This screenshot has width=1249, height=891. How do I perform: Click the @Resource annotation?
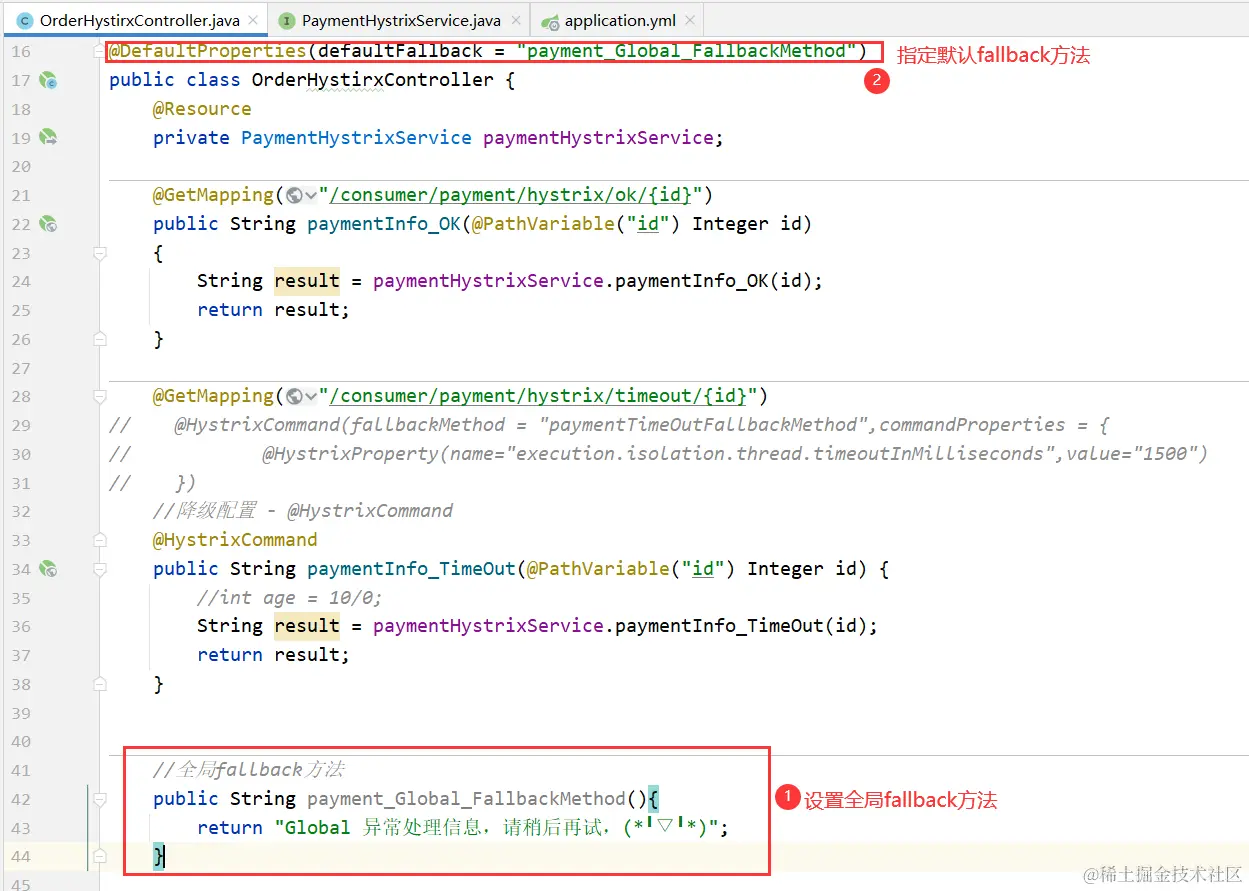[202, 109]
